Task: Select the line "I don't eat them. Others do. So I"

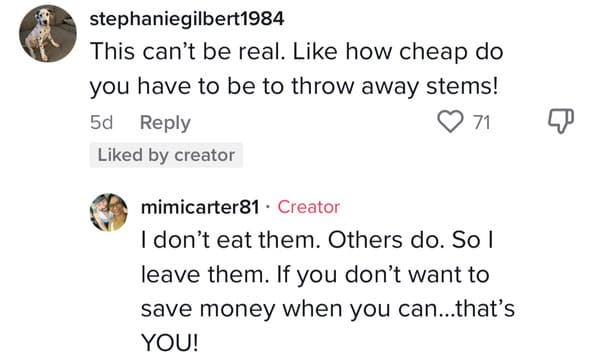Action: coord(317,240)
